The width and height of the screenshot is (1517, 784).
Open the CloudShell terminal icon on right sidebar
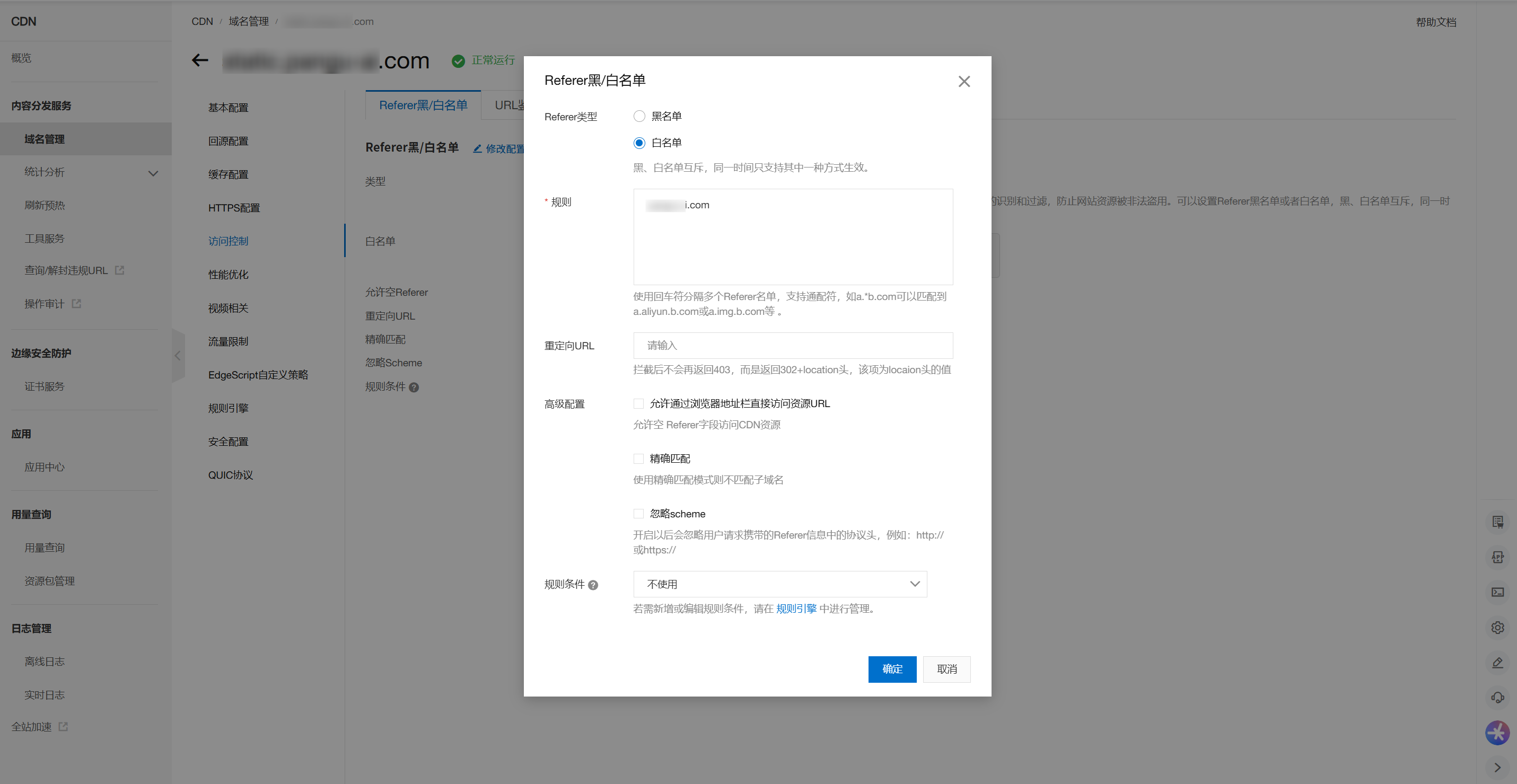1497,592
